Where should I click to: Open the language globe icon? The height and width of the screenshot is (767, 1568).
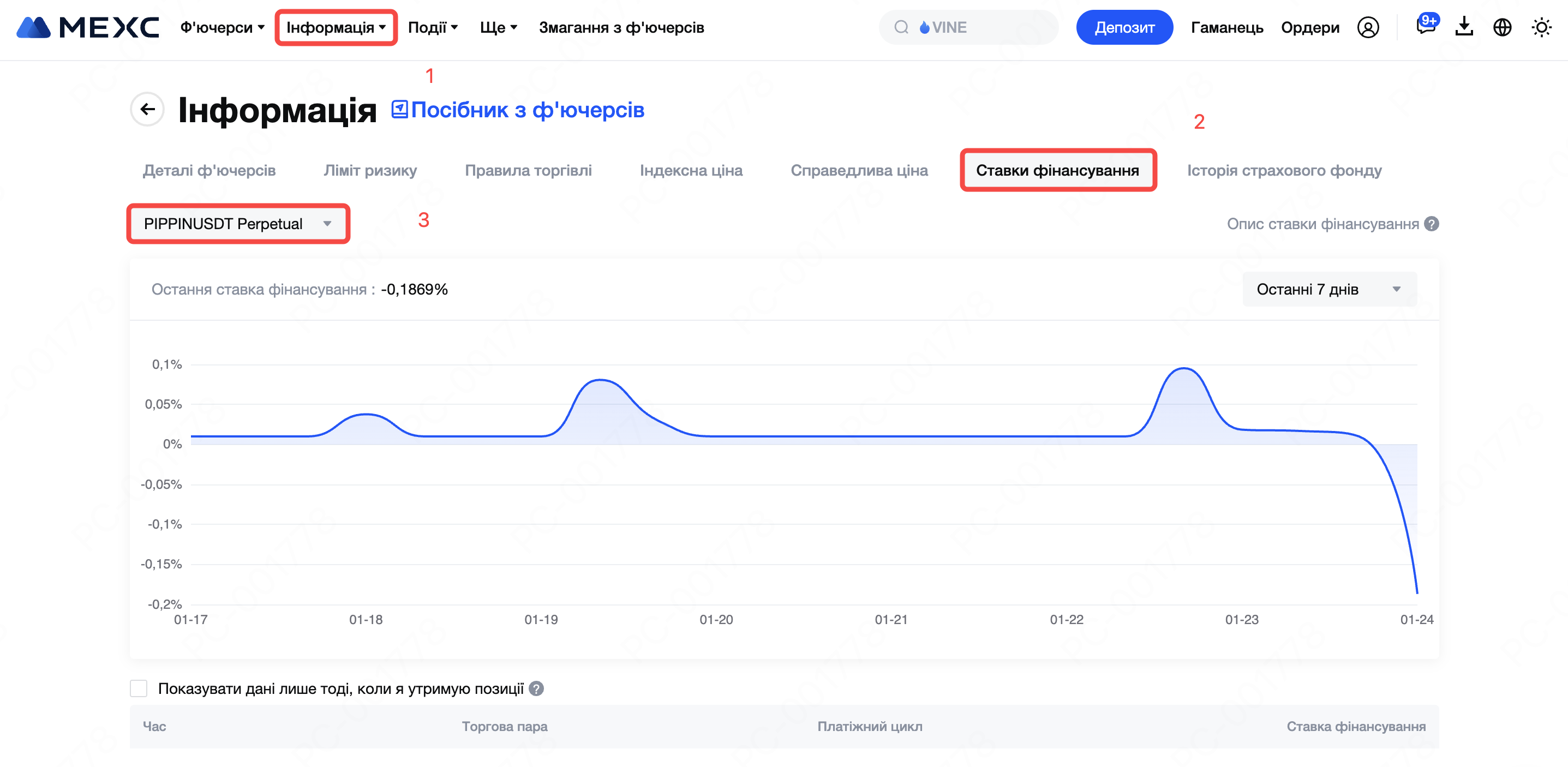pos(1503,27)
